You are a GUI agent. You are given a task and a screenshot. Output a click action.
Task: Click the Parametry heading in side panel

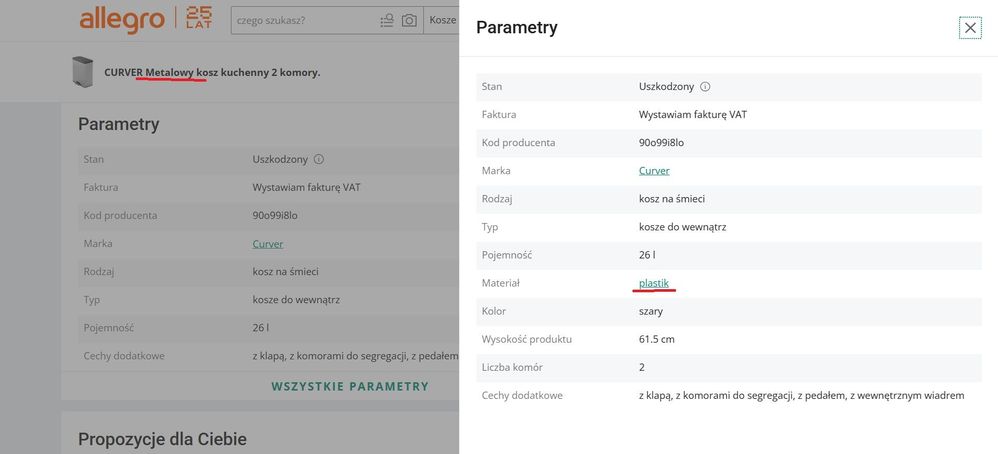[x=517, y=28]
